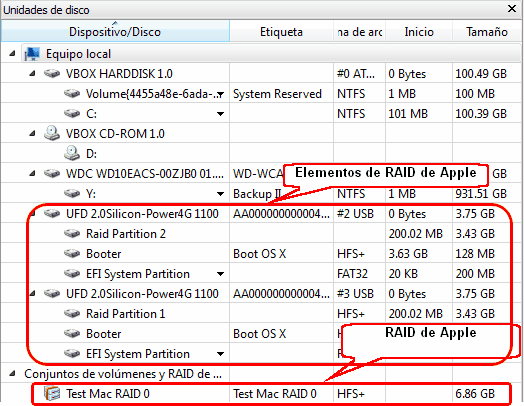The height and width of the screenshot is (406, 524).
Task: Sort by the Dispositivo/Disco column header
Action: point(115,31)
